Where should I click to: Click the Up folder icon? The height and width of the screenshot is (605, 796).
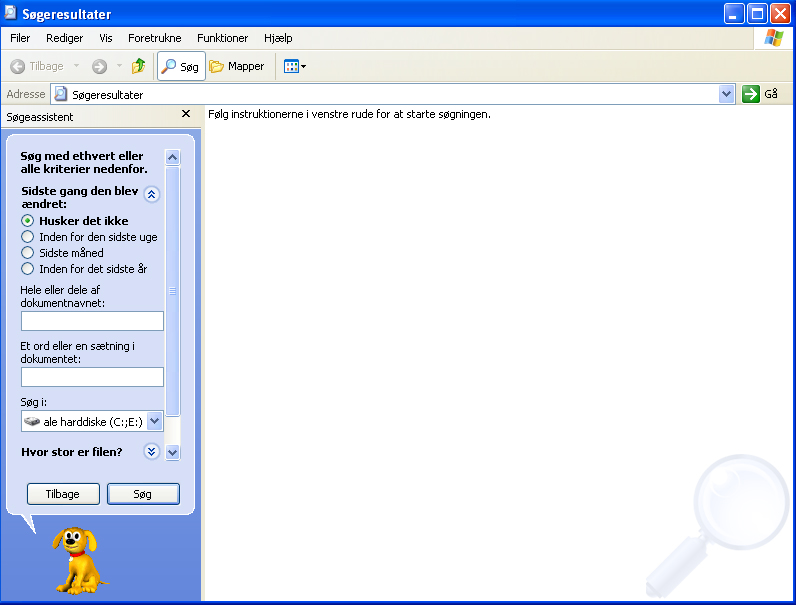tap(138, 66)
